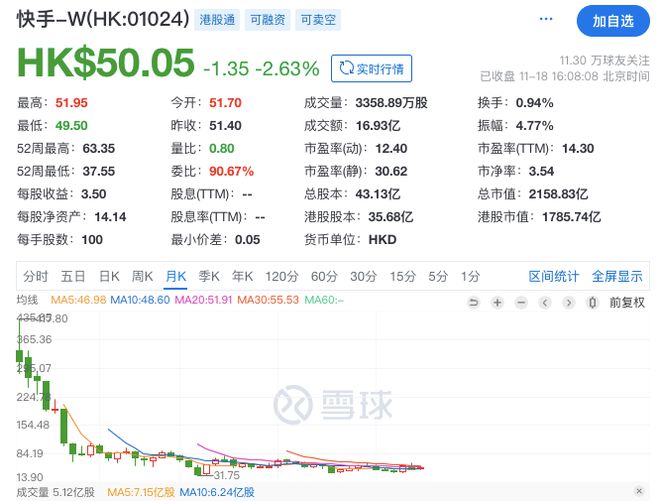
Task: Click the 31.75 low marker on chart
Action: (226, 475)
